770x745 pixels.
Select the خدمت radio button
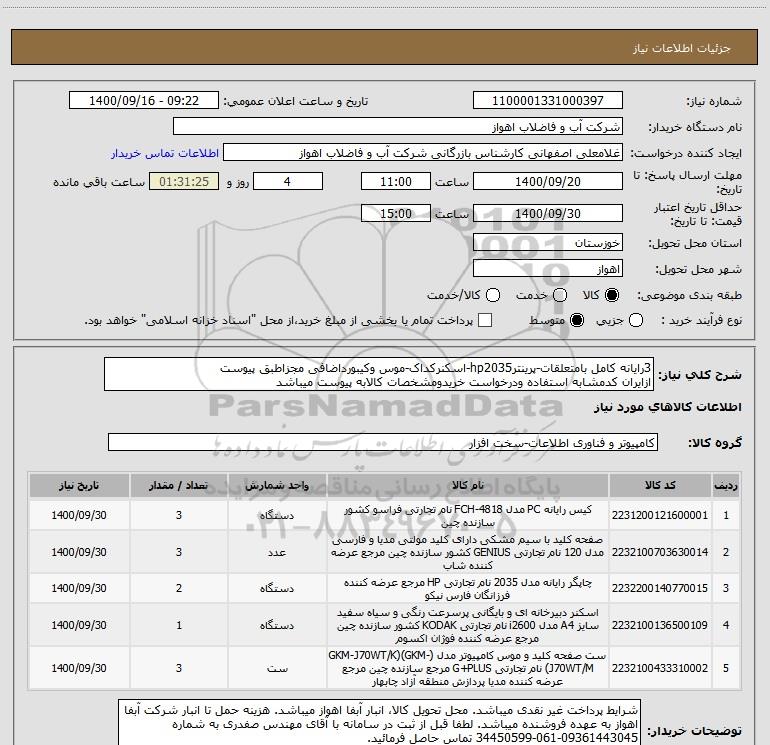(560, 295)
